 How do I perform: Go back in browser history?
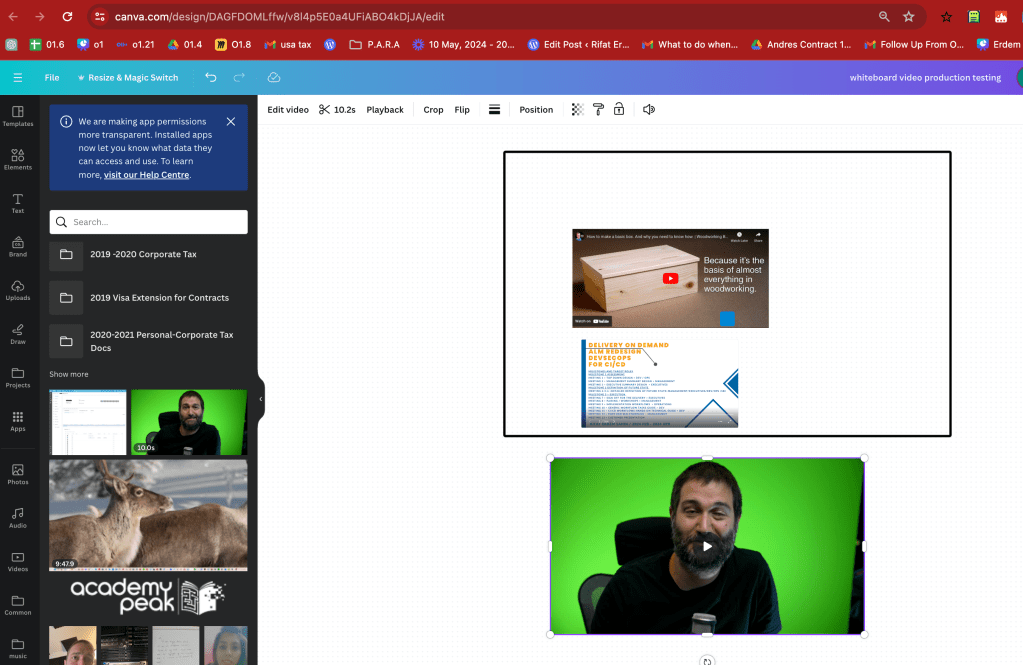click(x=13, y=16)
